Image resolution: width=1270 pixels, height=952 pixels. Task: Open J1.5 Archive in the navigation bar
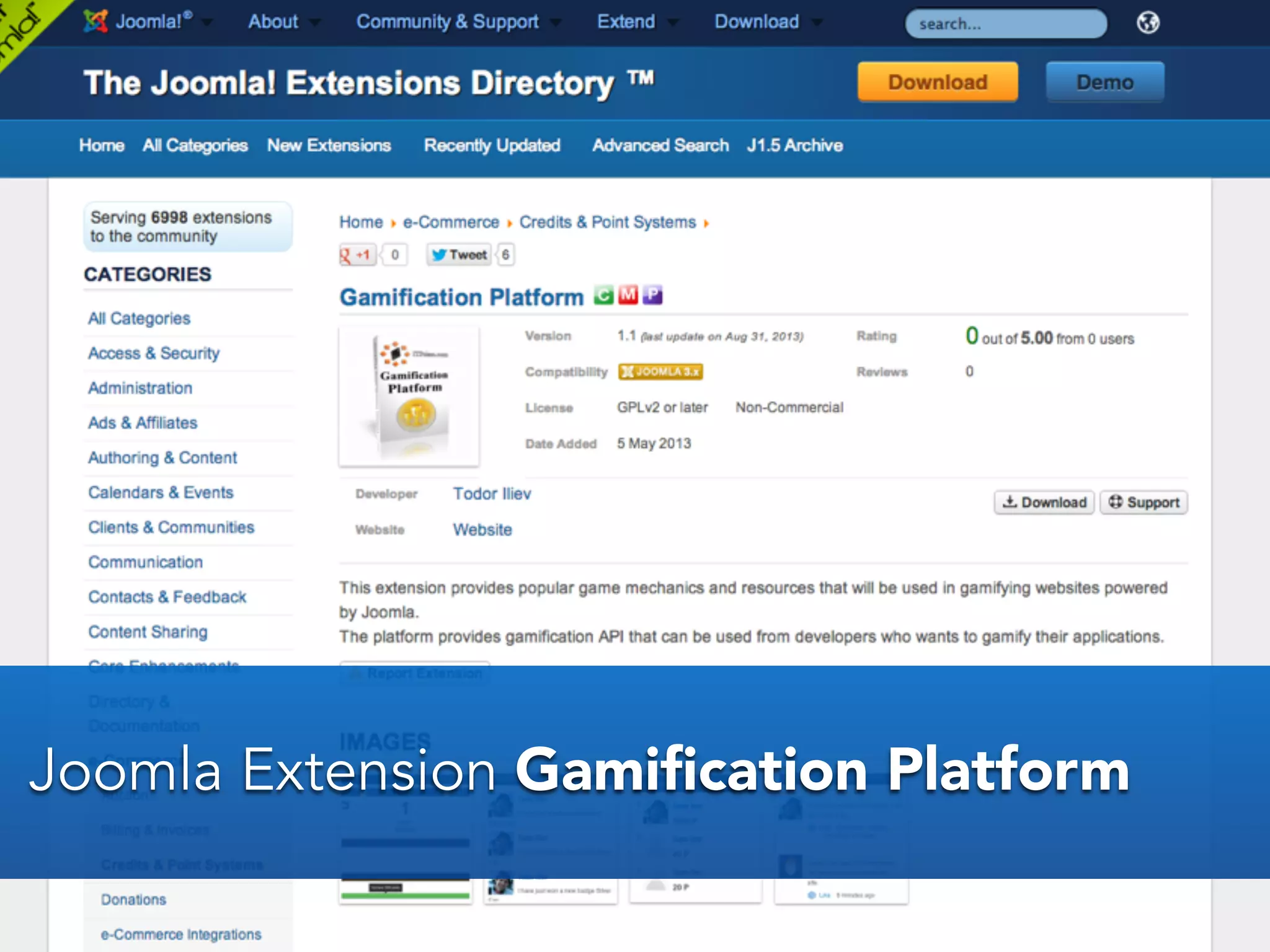[x=795, y=145]
